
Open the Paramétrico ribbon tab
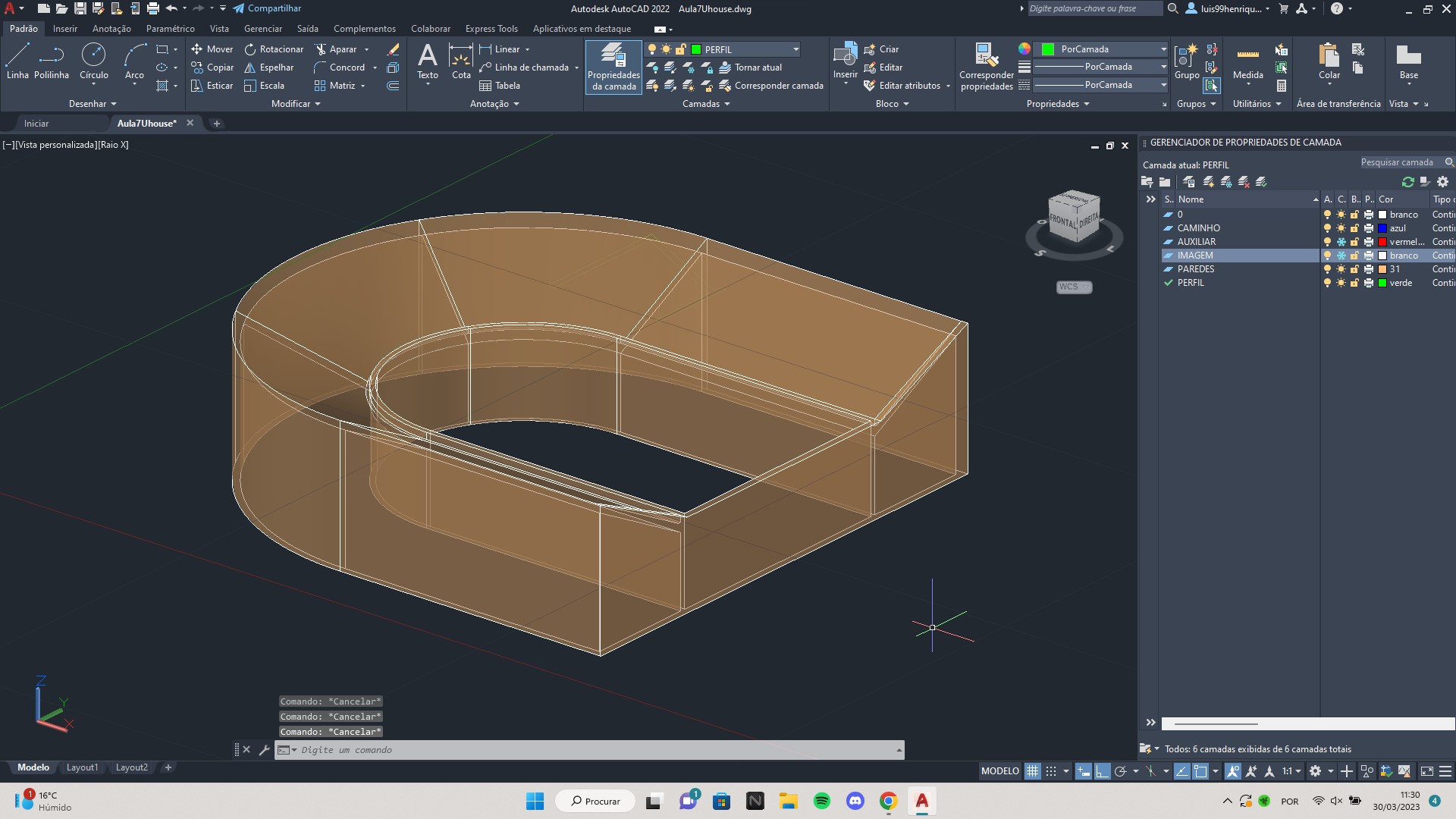click(170, 29)
